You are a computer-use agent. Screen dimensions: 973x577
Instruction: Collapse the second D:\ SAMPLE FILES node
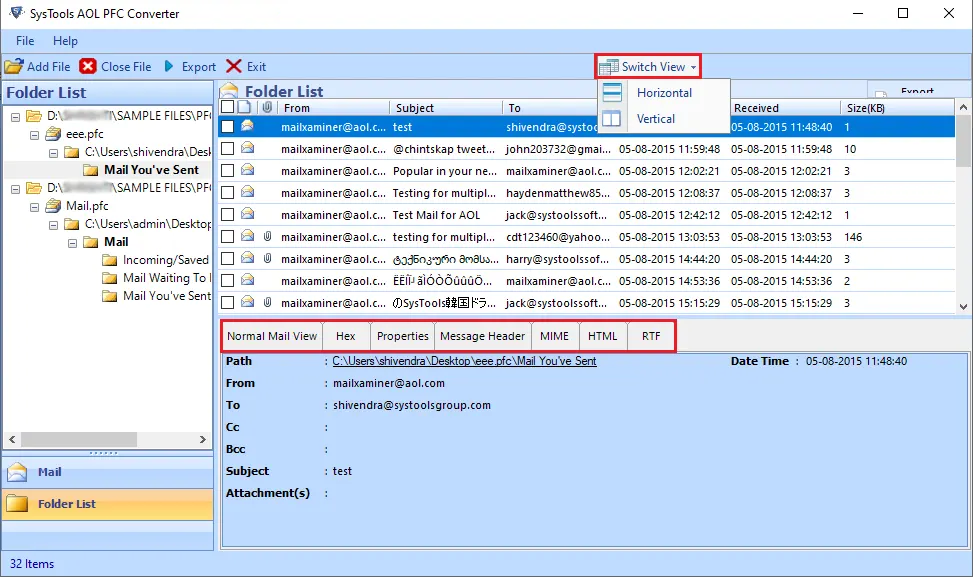[x=16, y=189]
